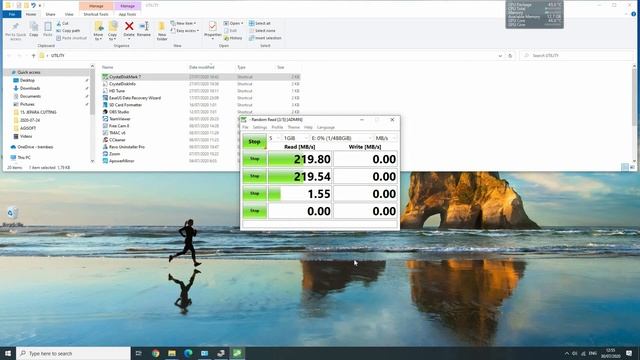Click Cut in the Clipboard group
Image resolution: width=640 pixels, height=360 pixels.
(62, 23)
